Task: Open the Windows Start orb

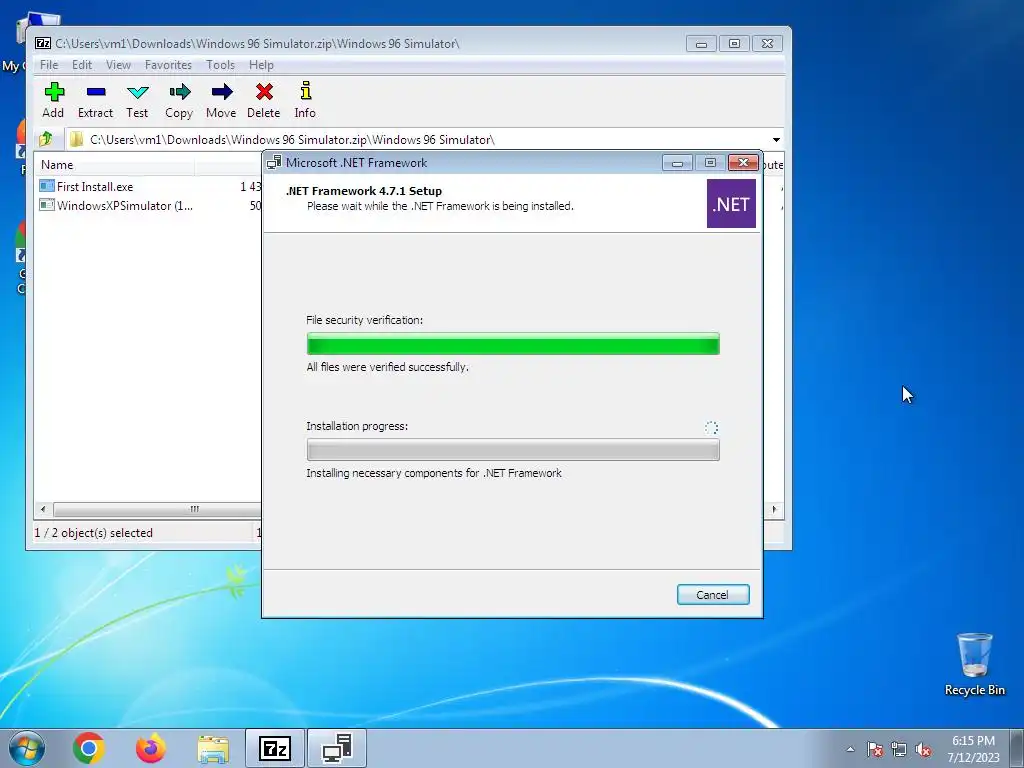Action: (27, 748)
